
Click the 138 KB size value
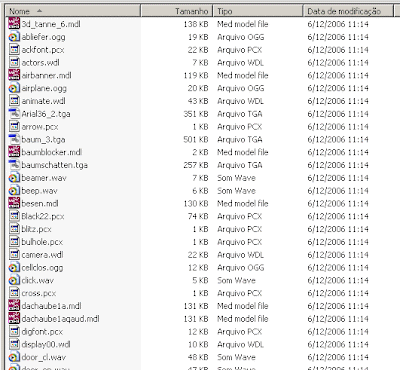coord(196,24)
